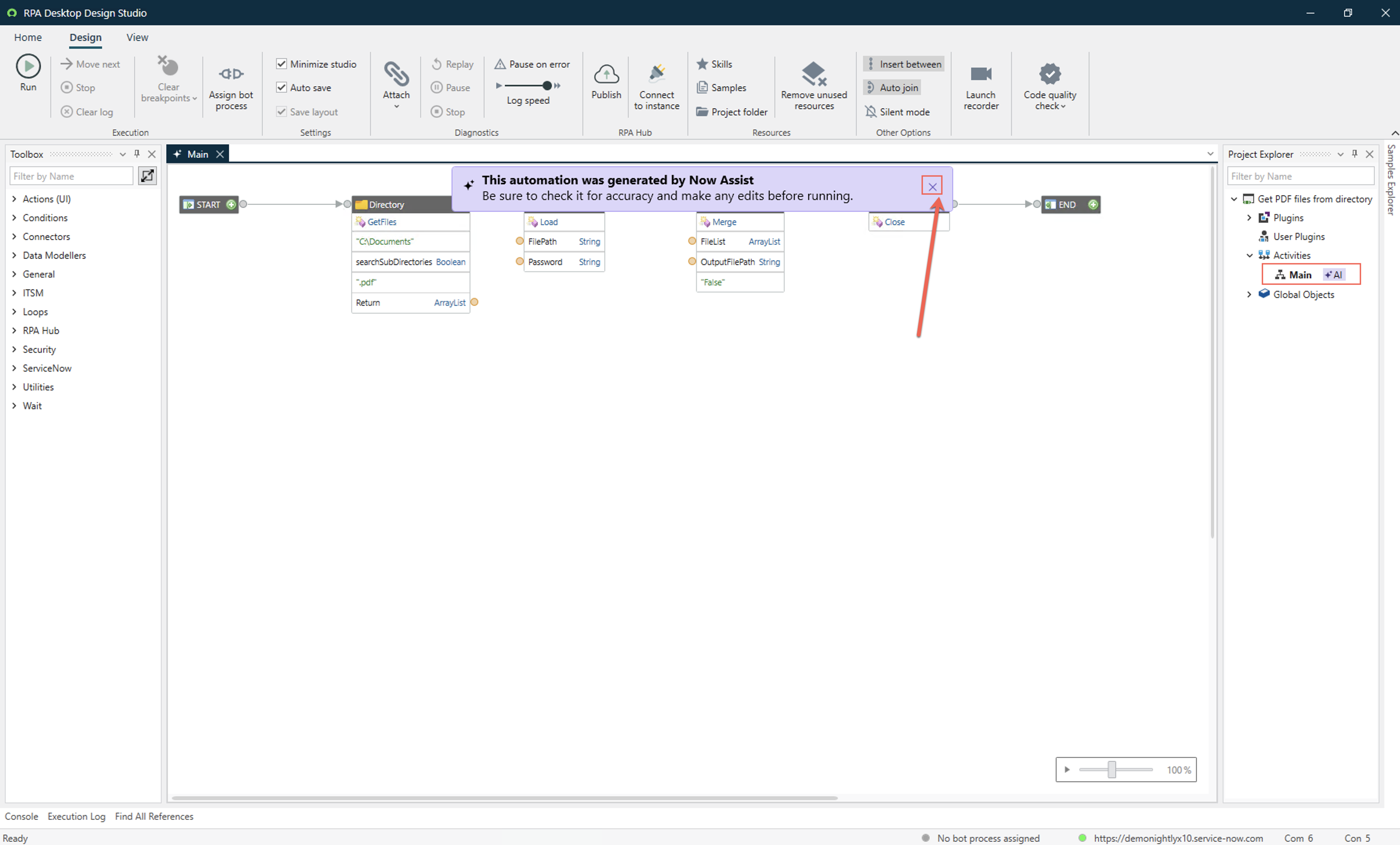Pin the Toolbox panel
Screen dimensions: 1400x845
pos(137,154)
